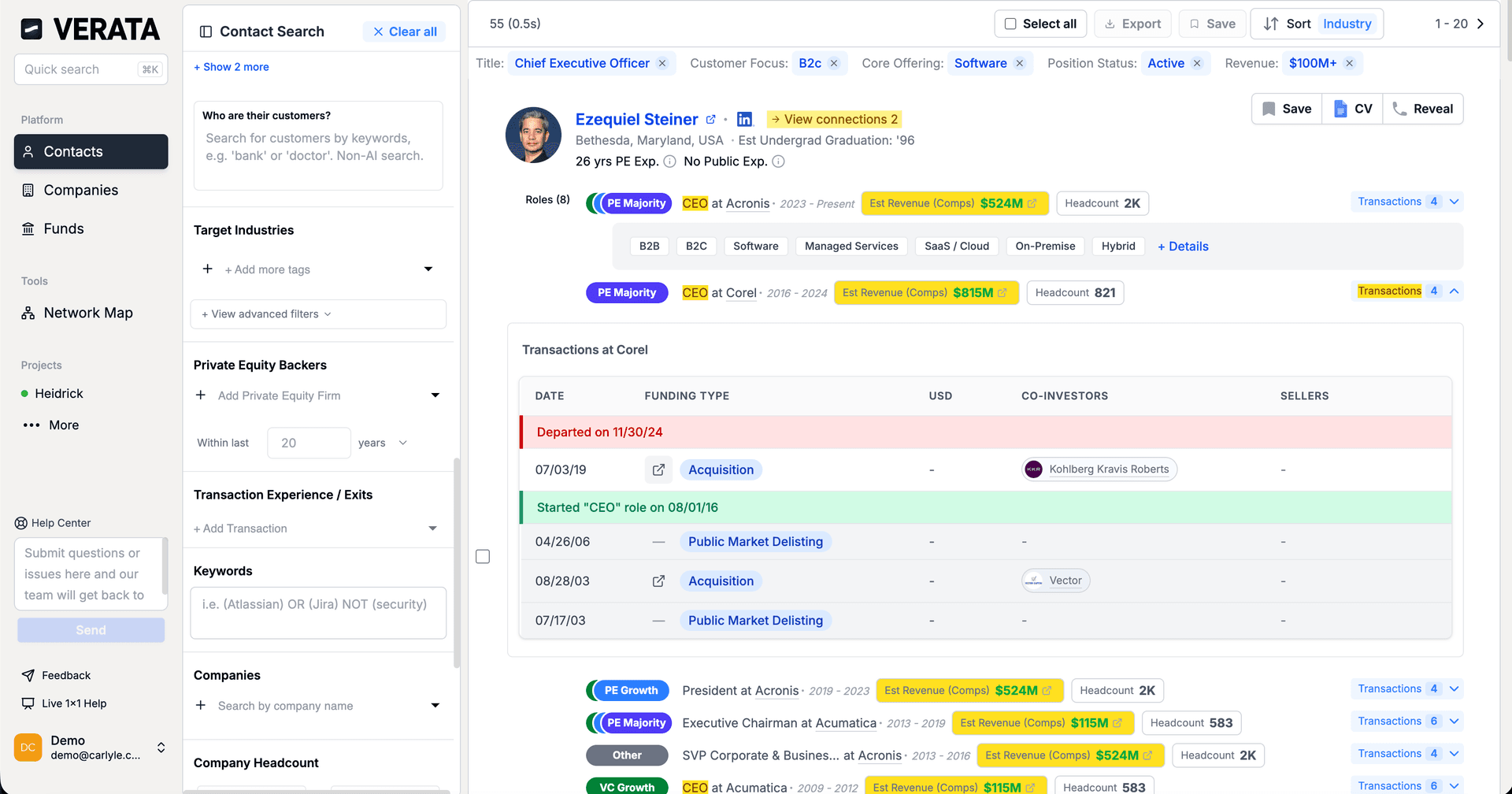Open the Companies section in sidebar
This screenshot has height=794, width=1512.
coord(80,190)
